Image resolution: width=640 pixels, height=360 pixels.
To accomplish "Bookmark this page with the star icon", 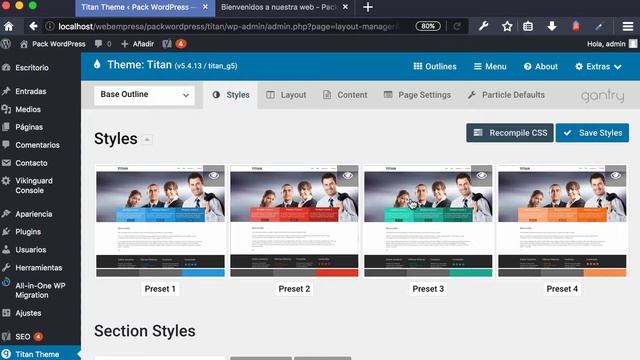I will pyautogui.click(x=507, y=27).
